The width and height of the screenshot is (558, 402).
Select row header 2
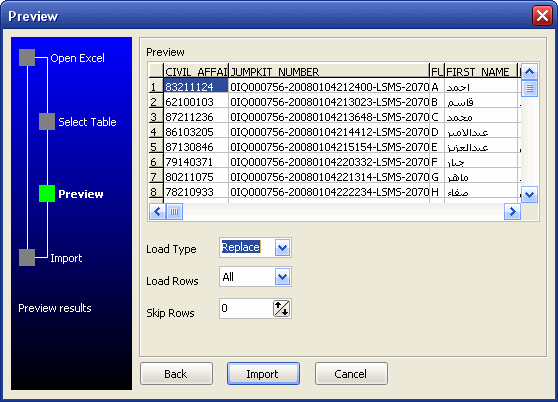pos(156,102)
